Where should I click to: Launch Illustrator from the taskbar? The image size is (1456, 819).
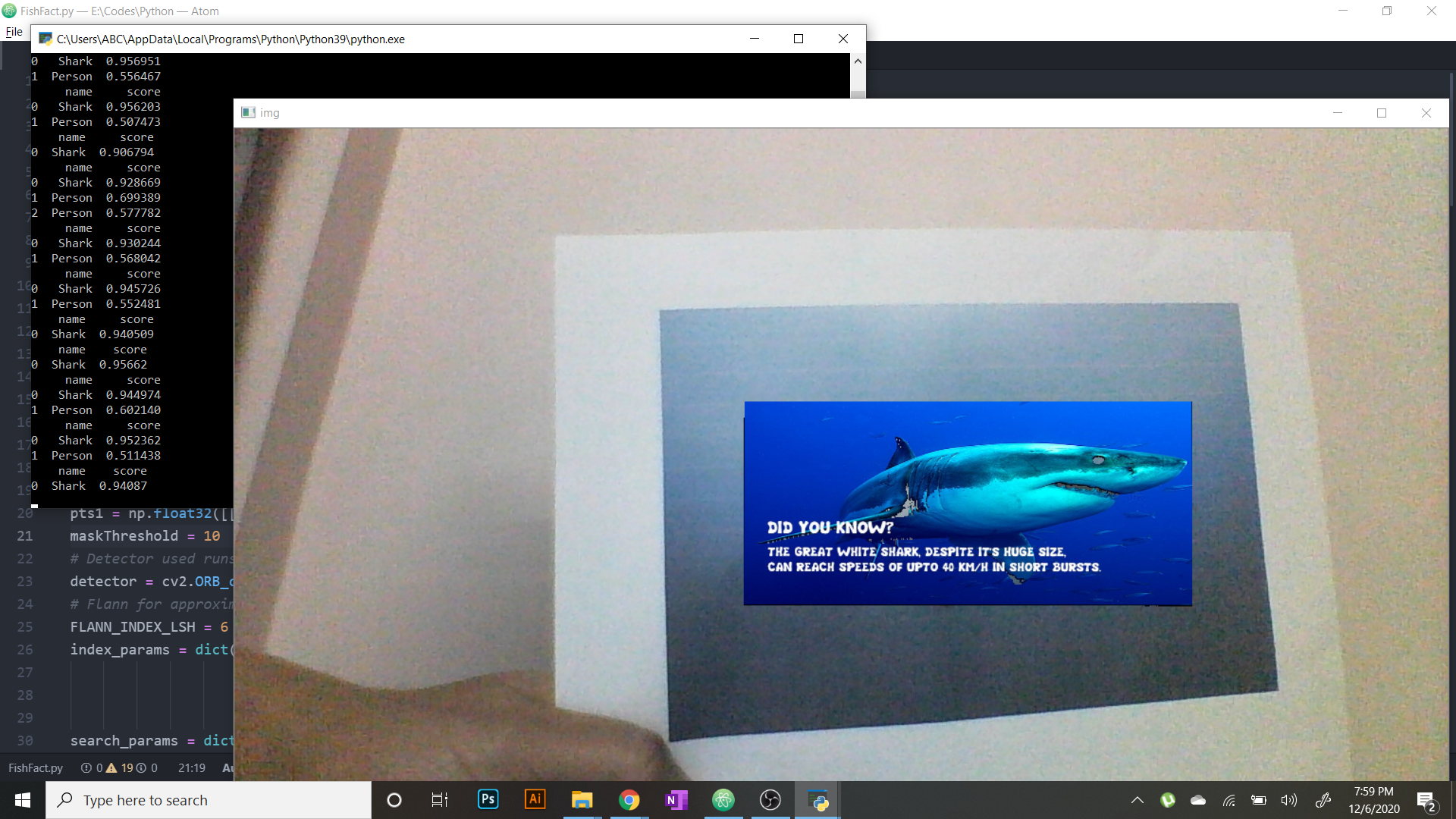click(535, 800)
